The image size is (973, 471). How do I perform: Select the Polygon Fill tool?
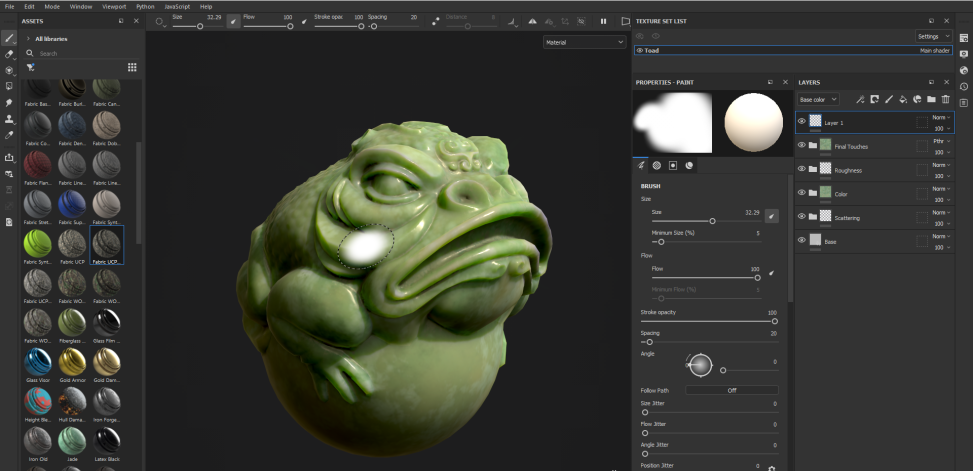click(9, 86)
